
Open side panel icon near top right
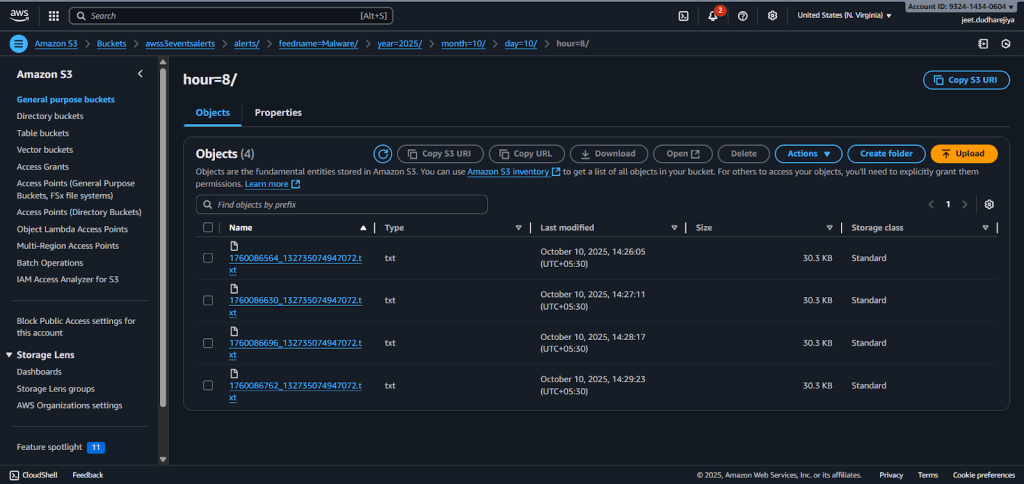tap(983, 44)
